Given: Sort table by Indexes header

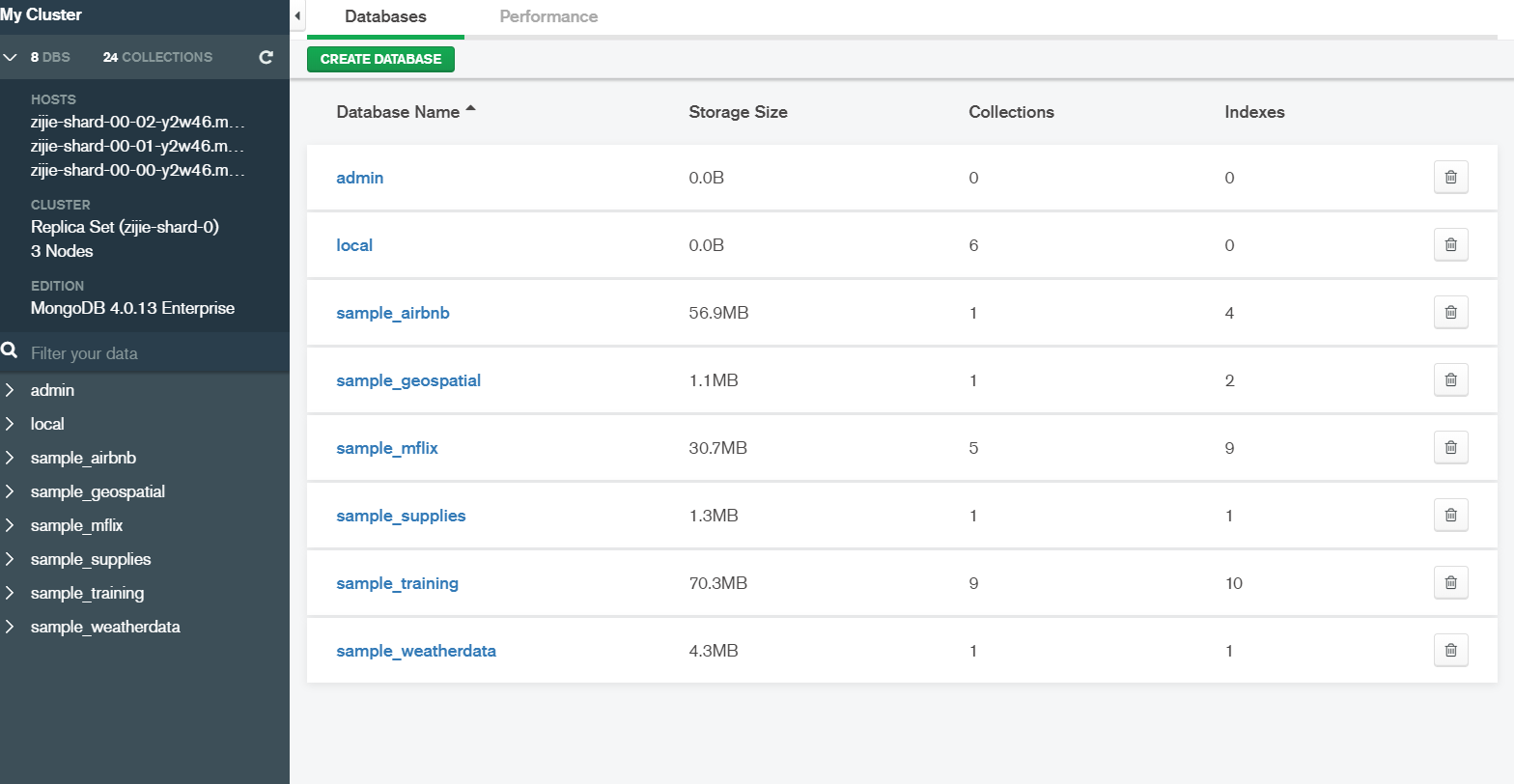Looking at the screenshot, I should click(x=1254, y=112).
